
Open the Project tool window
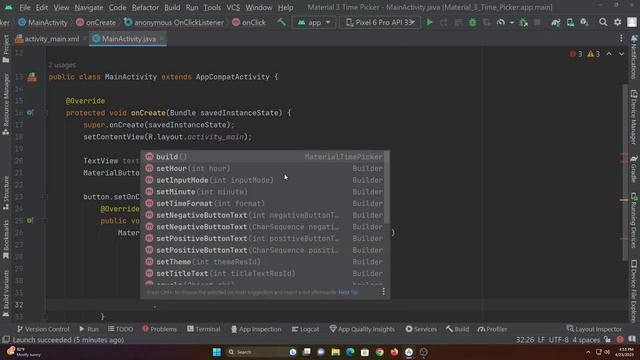[x=6, y=49]
